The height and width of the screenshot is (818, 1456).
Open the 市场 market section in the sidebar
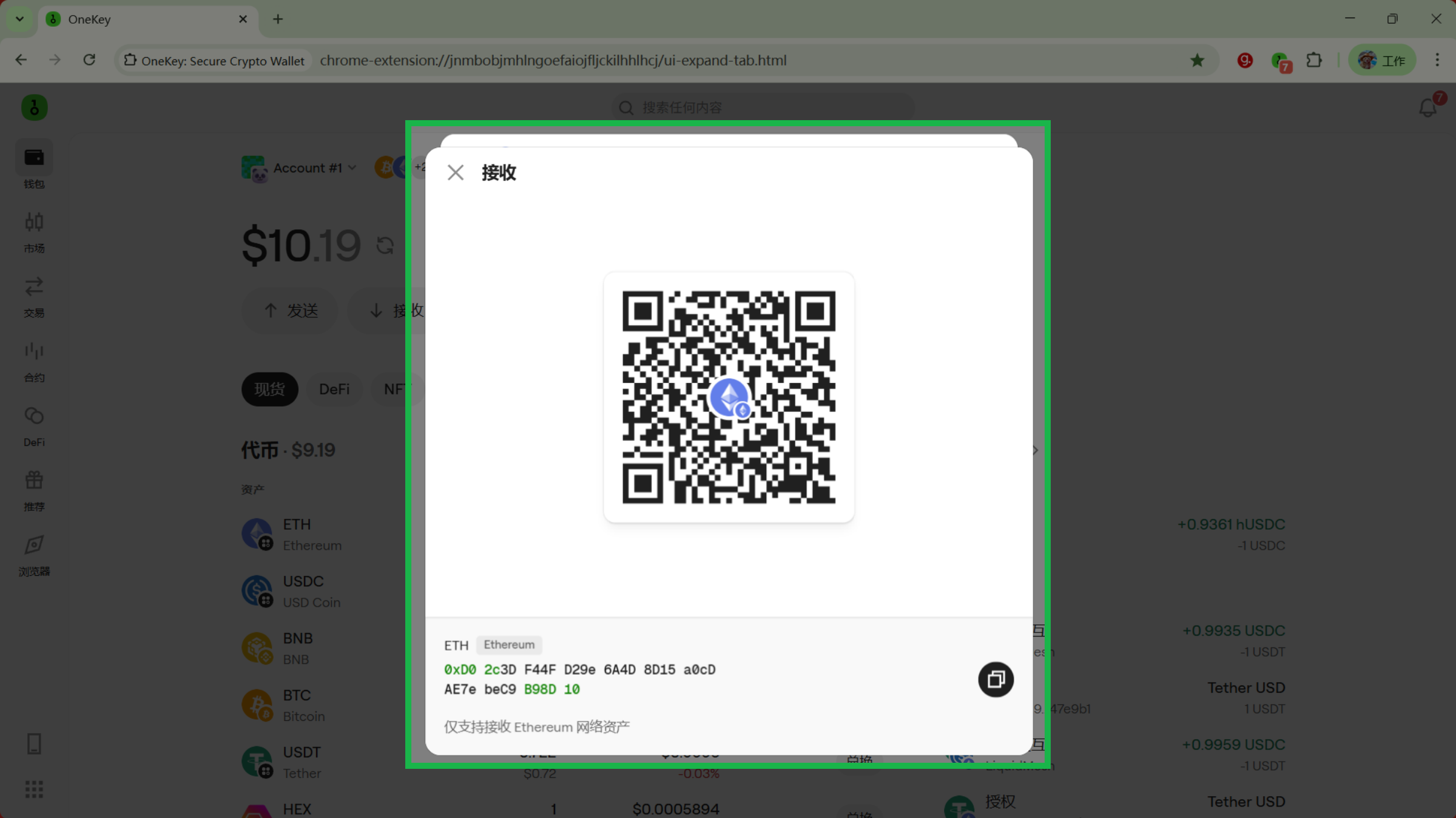pos(34,232)
